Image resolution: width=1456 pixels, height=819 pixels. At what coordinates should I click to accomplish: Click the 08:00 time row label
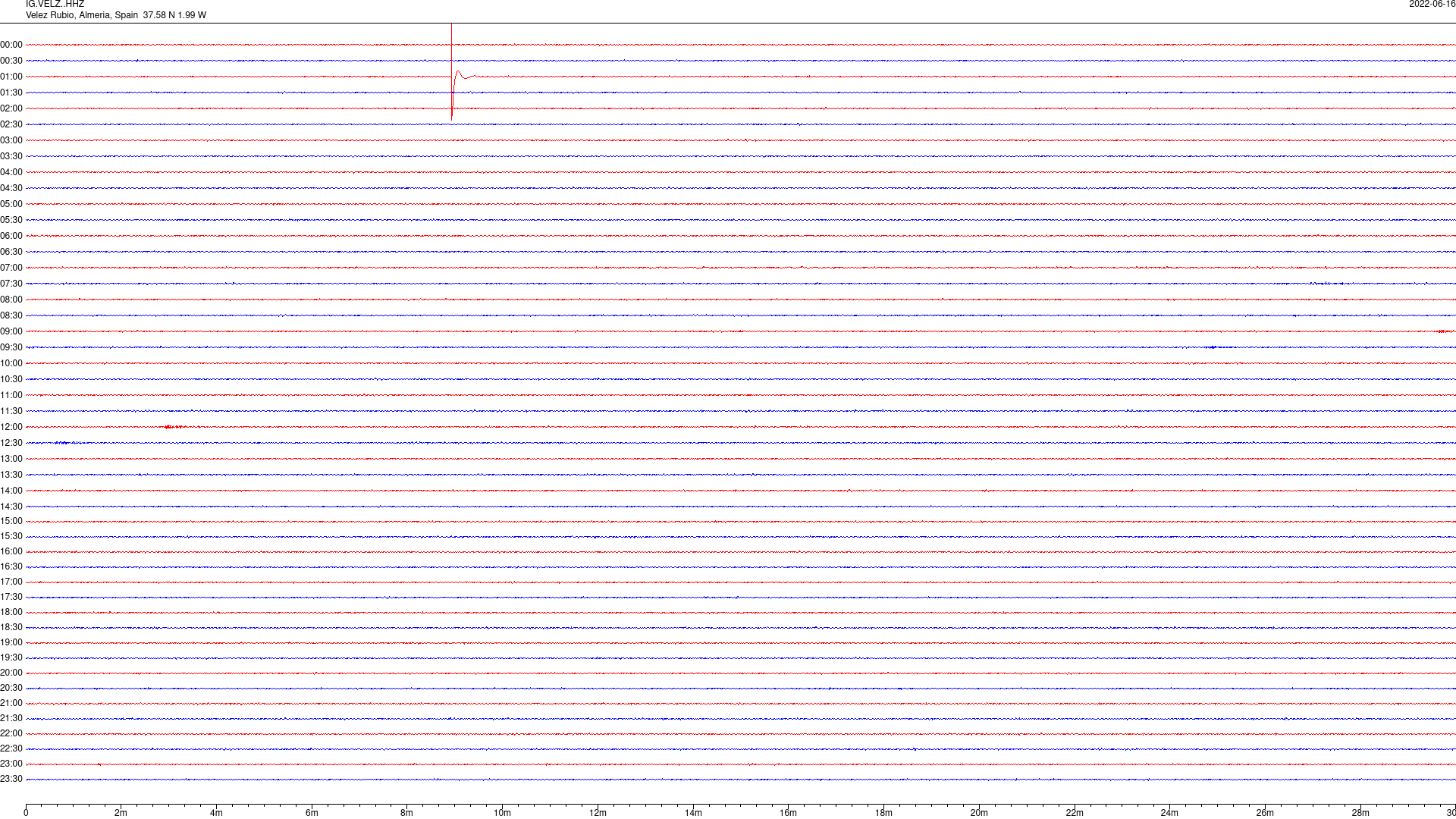[x=11, y=300]
